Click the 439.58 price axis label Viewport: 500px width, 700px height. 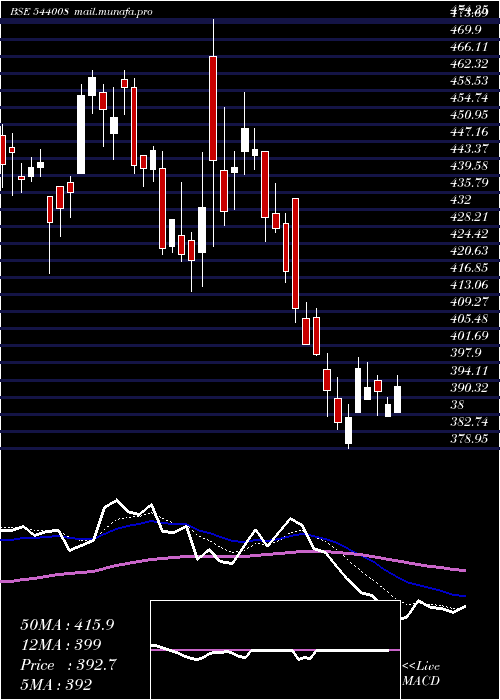tap(469, 166)
